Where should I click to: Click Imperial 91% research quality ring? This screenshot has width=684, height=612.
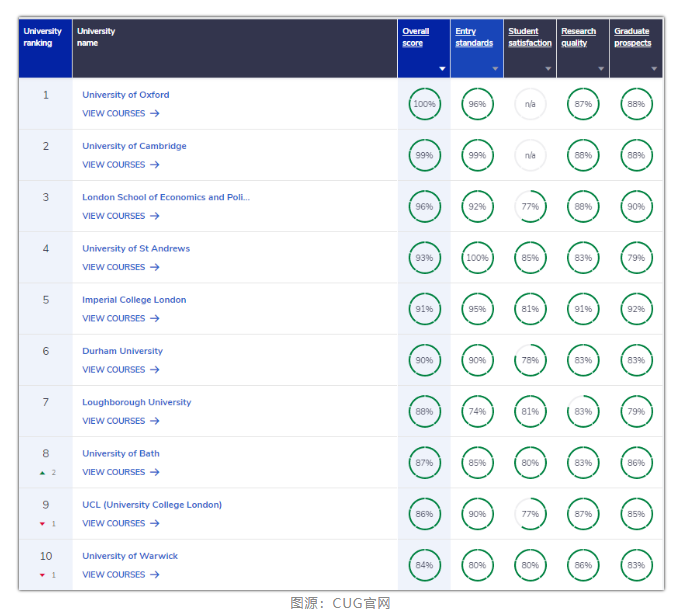583,309
